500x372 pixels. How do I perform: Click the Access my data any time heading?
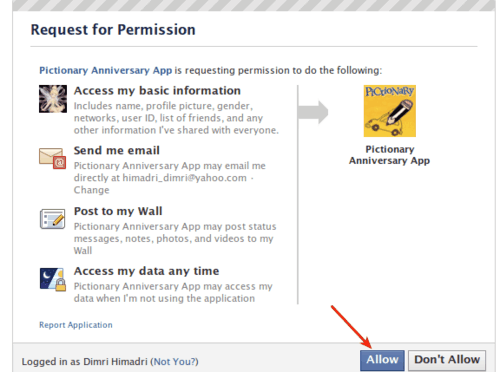coord(147,271)
